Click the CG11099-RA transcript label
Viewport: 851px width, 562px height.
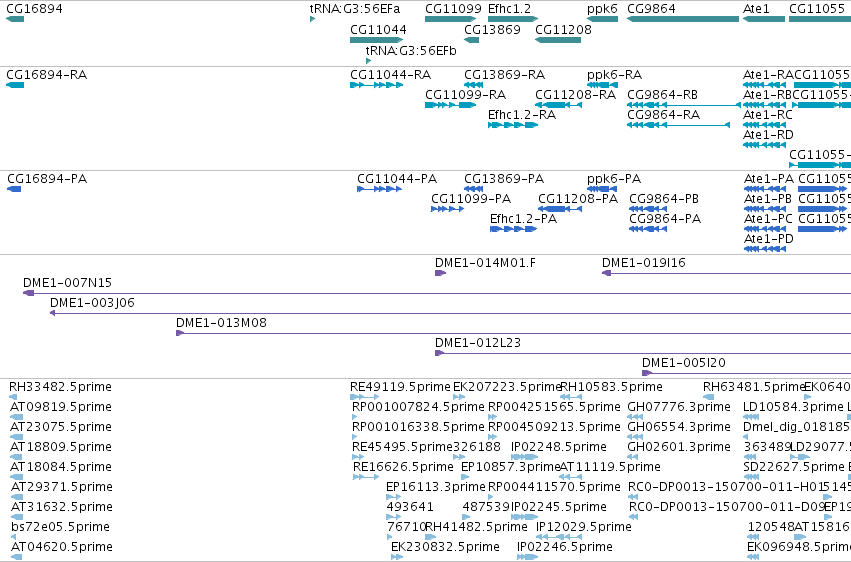(x=466, y=94)
